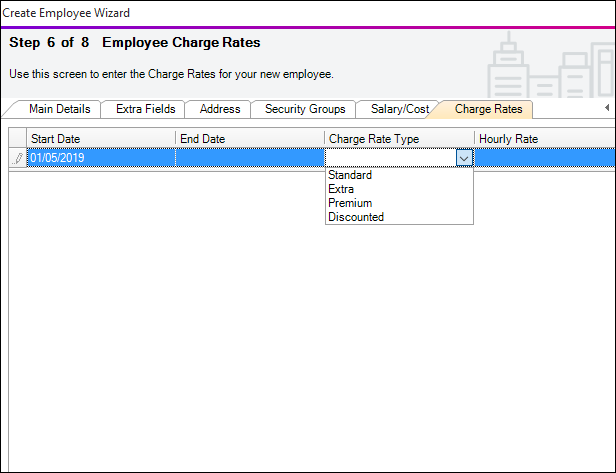The image size is (616, 473).
Task: Click the Start Date column header
Action: (100, 138)
